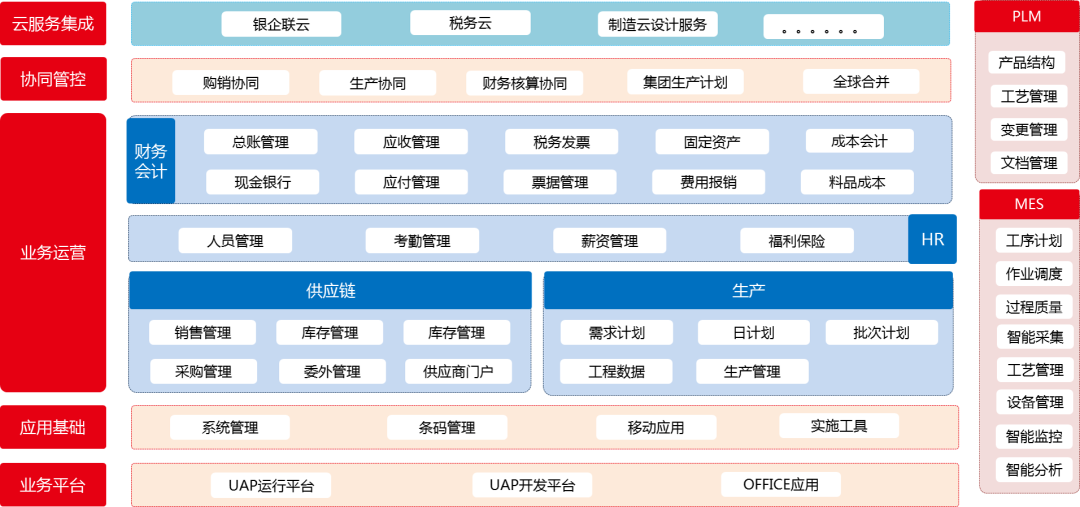Open the 税务云 box
The width and height of the screenshot is (1080, 507).
(470, 23)
